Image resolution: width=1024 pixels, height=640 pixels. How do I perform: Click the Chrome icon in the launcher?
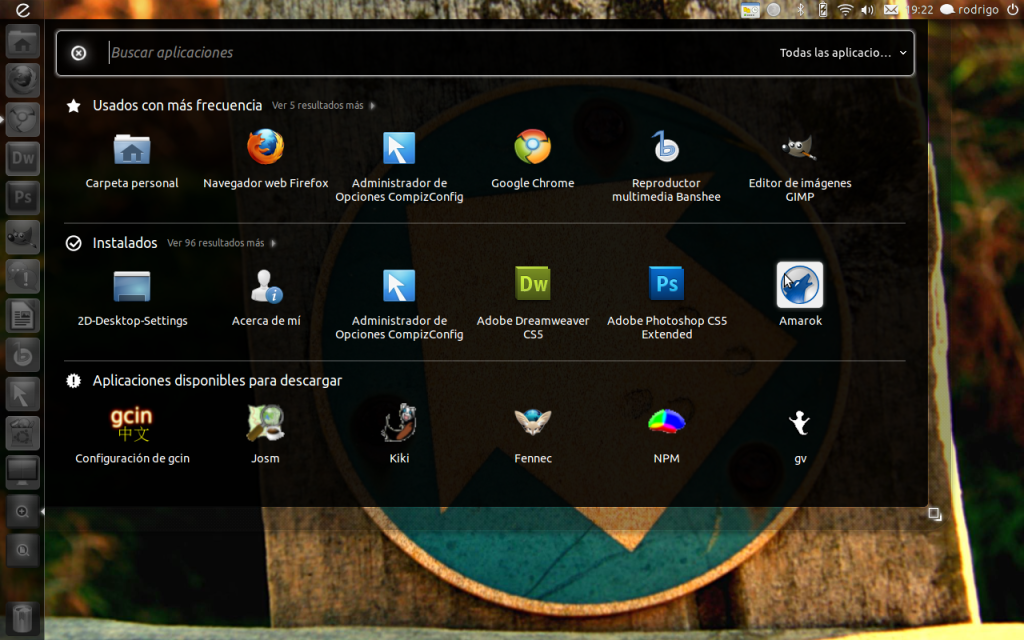[x=23, y=120]
